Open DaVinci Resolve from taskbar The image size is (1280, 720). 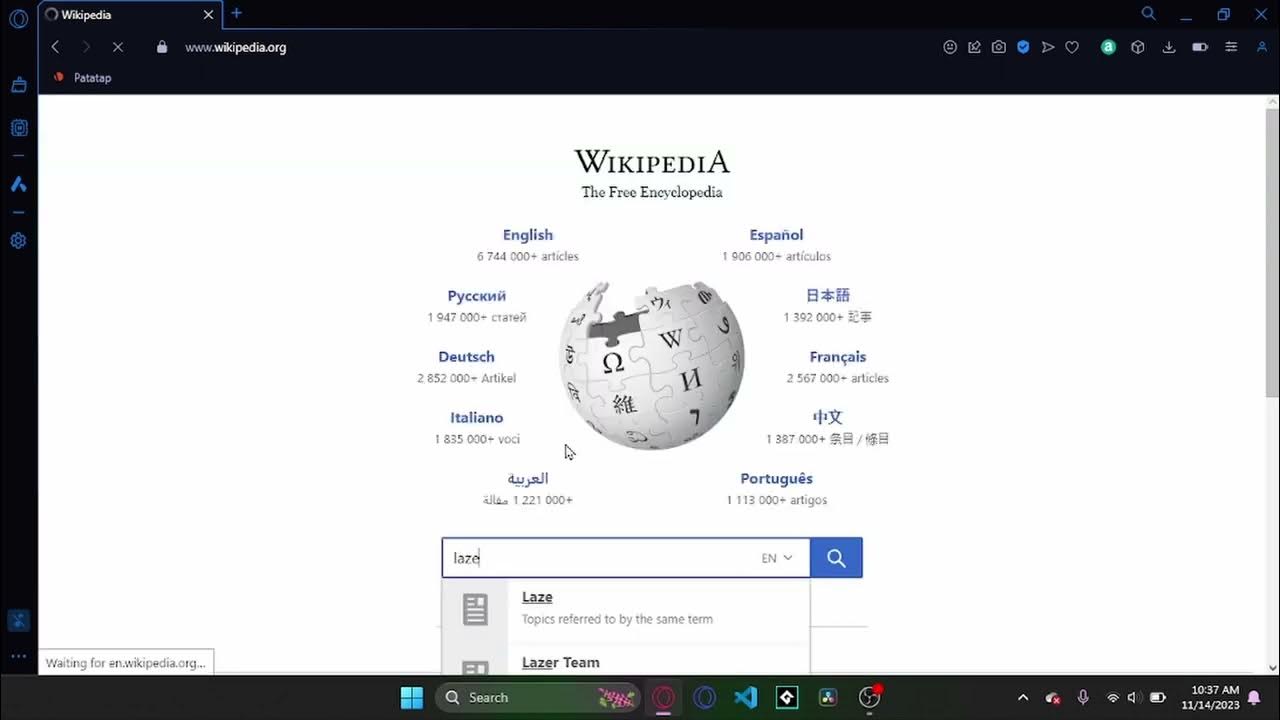tap(828, 697)
